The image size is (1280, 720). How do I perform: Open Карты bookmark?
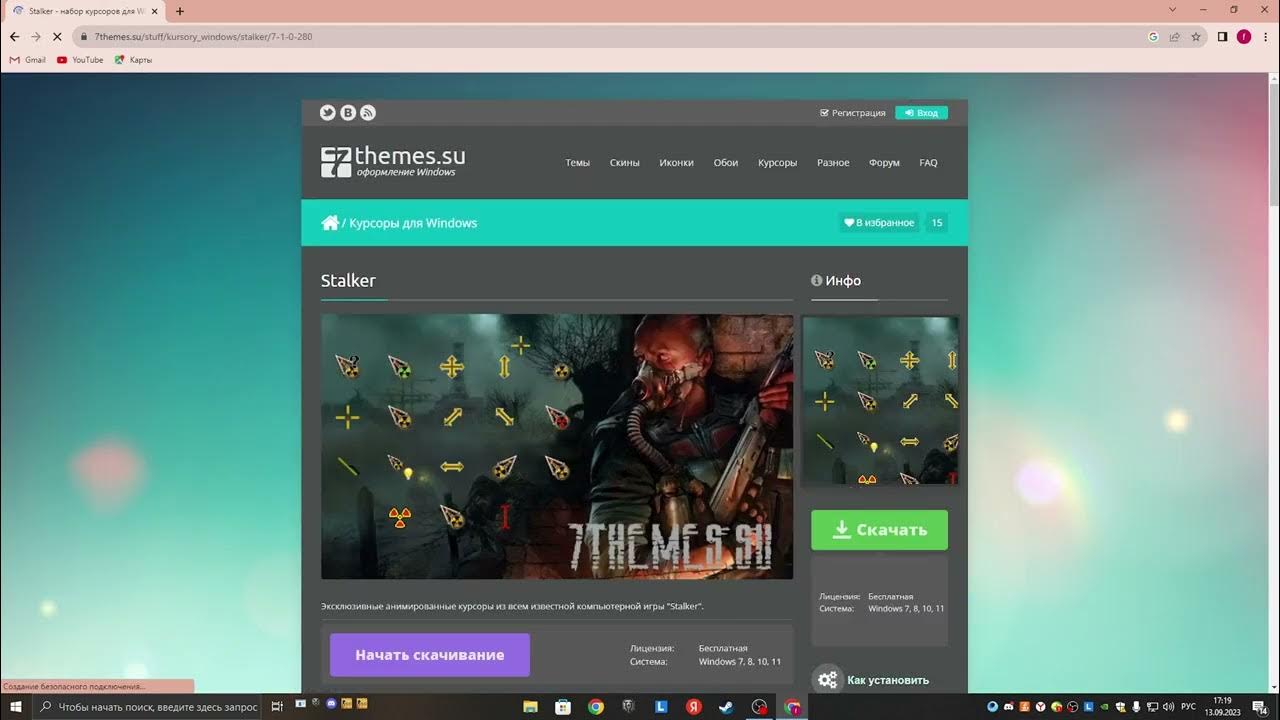[x=134, y=60]
